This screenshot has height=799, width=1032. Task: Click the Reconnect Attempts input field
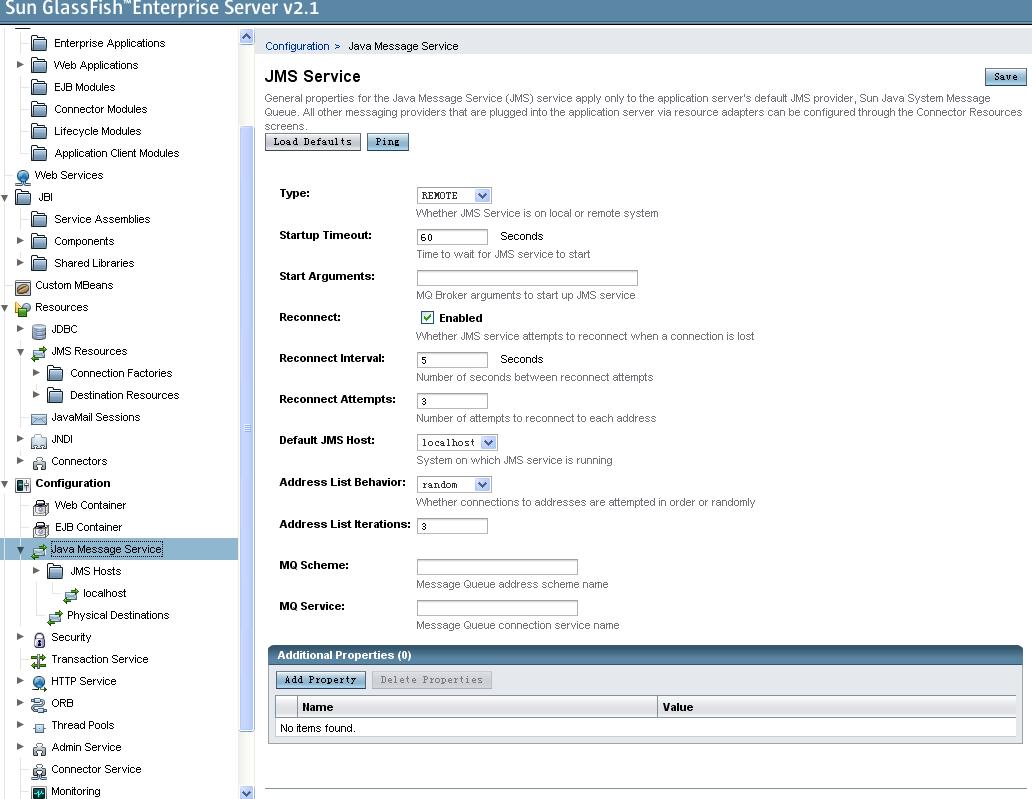click(x=452, y=401)
